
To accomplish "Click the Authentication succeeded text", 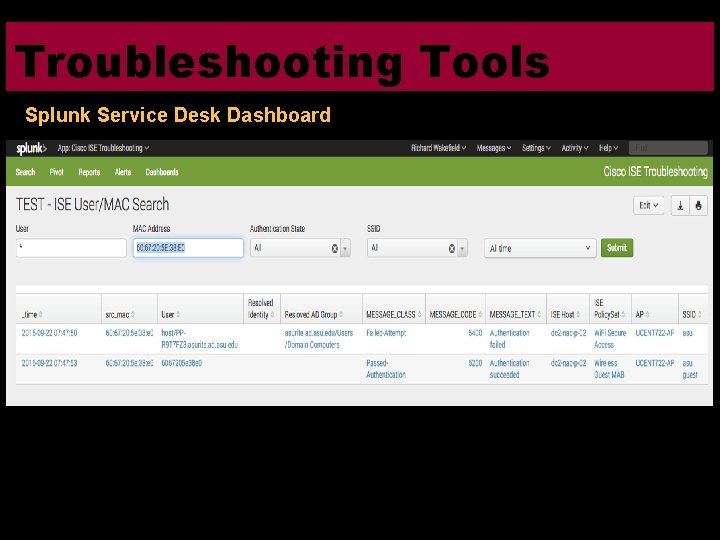I will [x=509, y=369].
